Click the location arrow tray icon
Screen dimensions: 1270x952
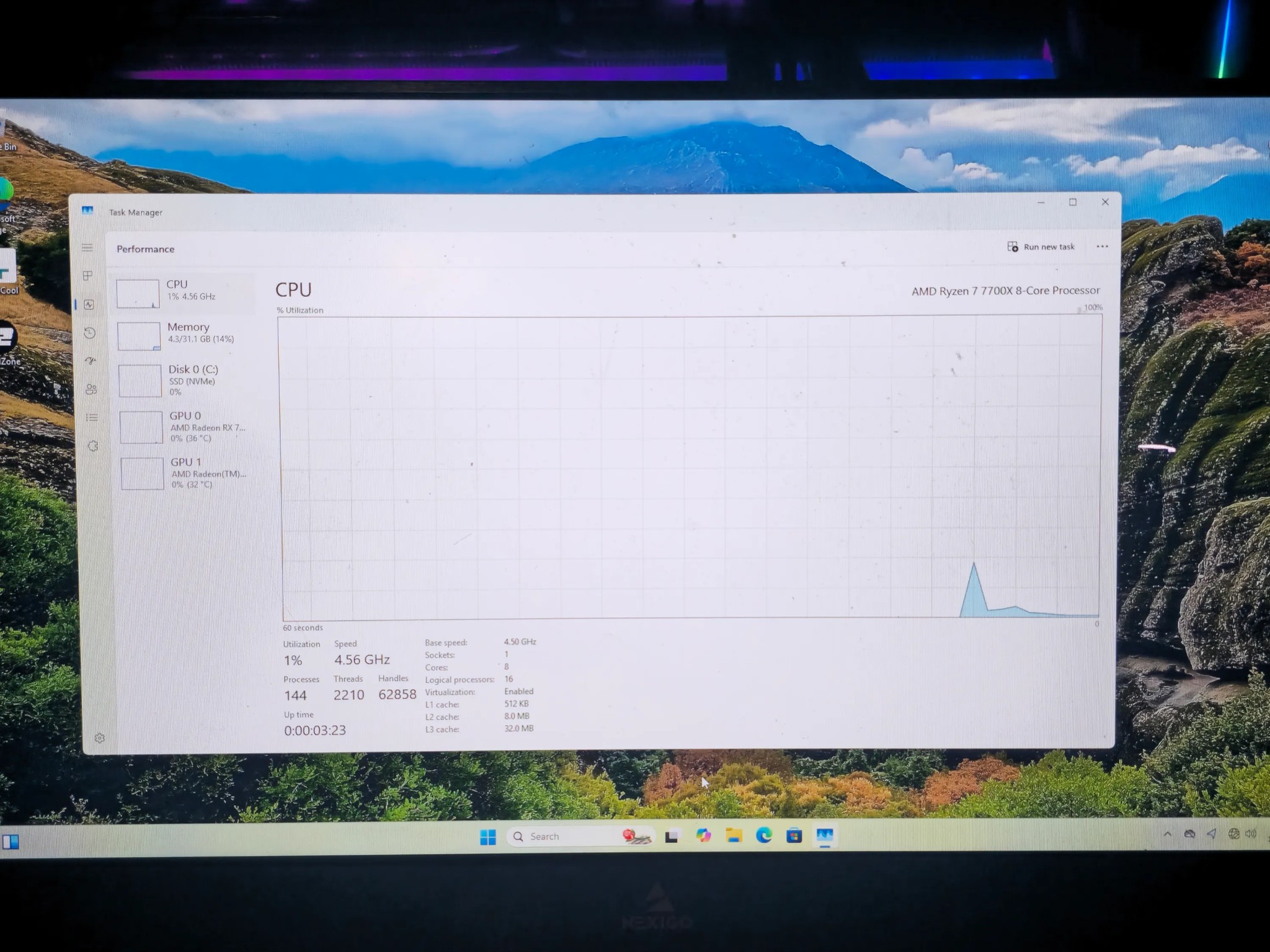(1211, 834)
